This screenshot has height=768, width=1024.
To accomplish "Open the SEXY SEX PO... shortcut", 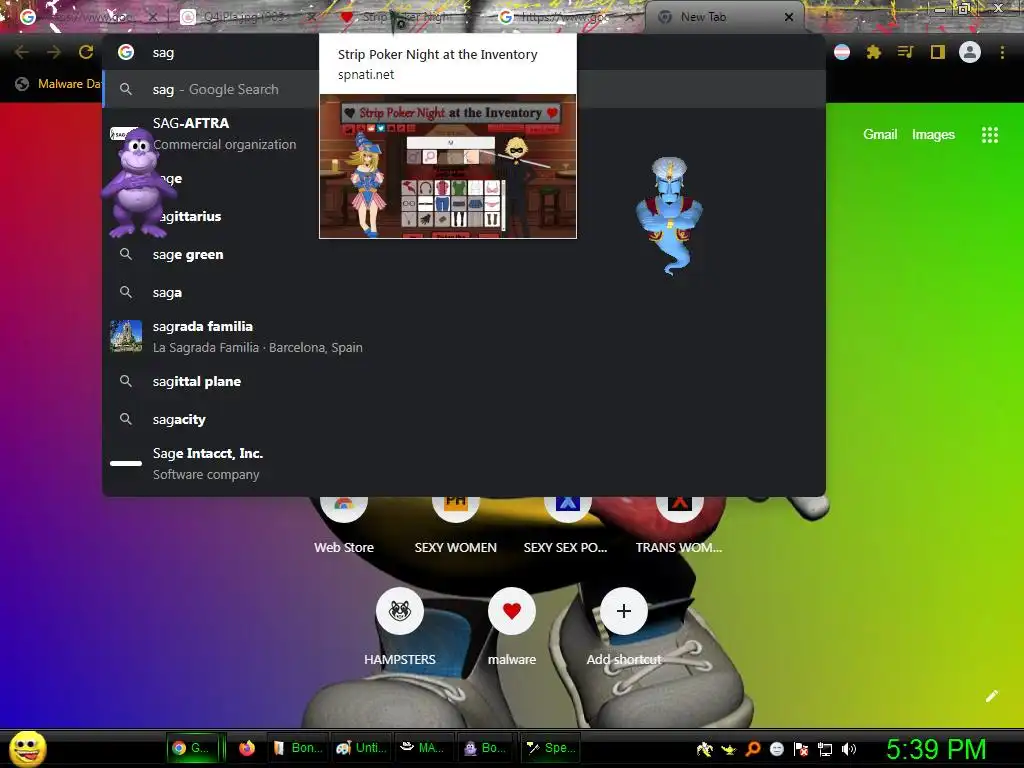I will (566, 528).
